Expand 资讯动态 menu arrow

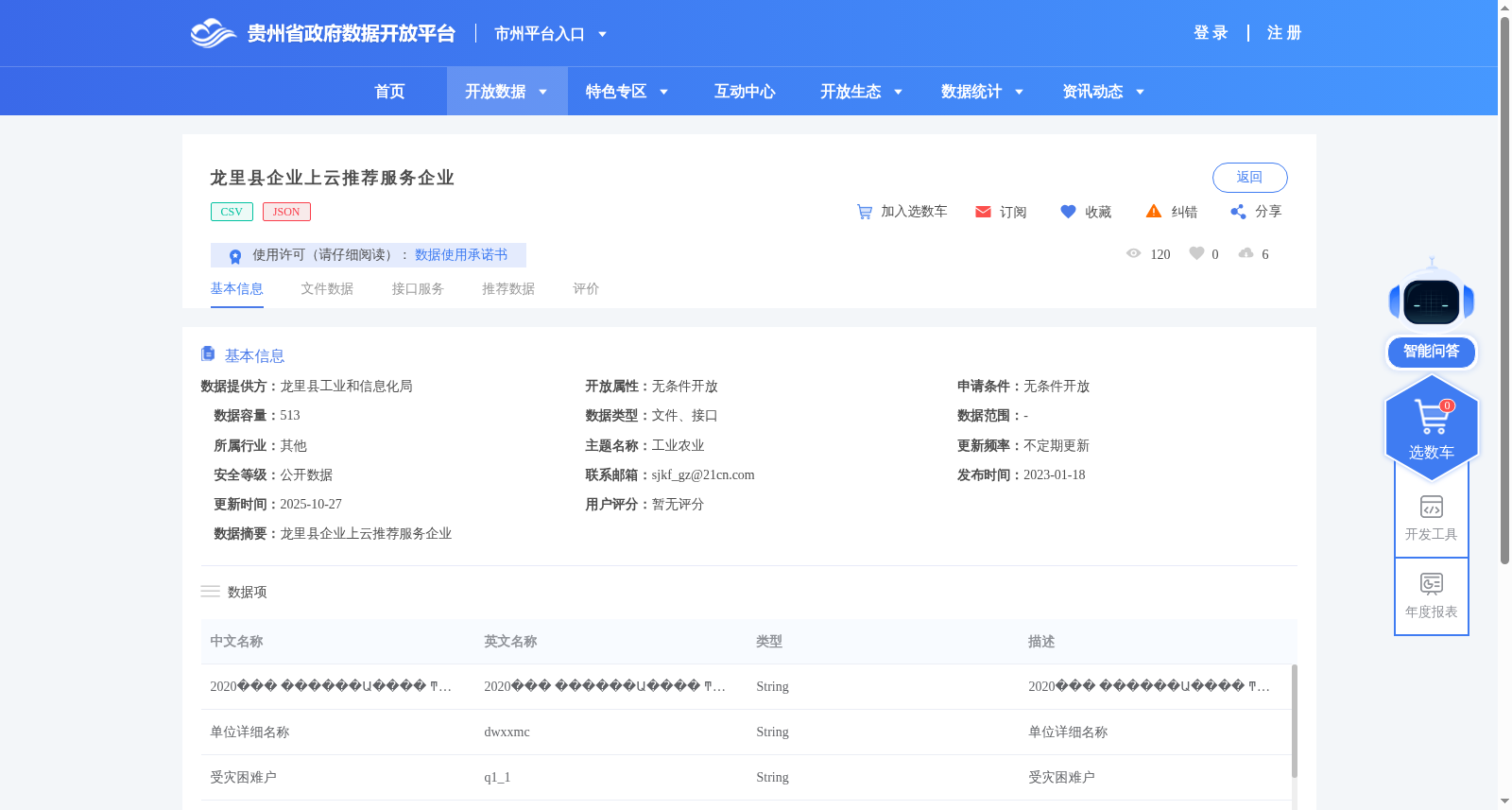(1140, 92)
